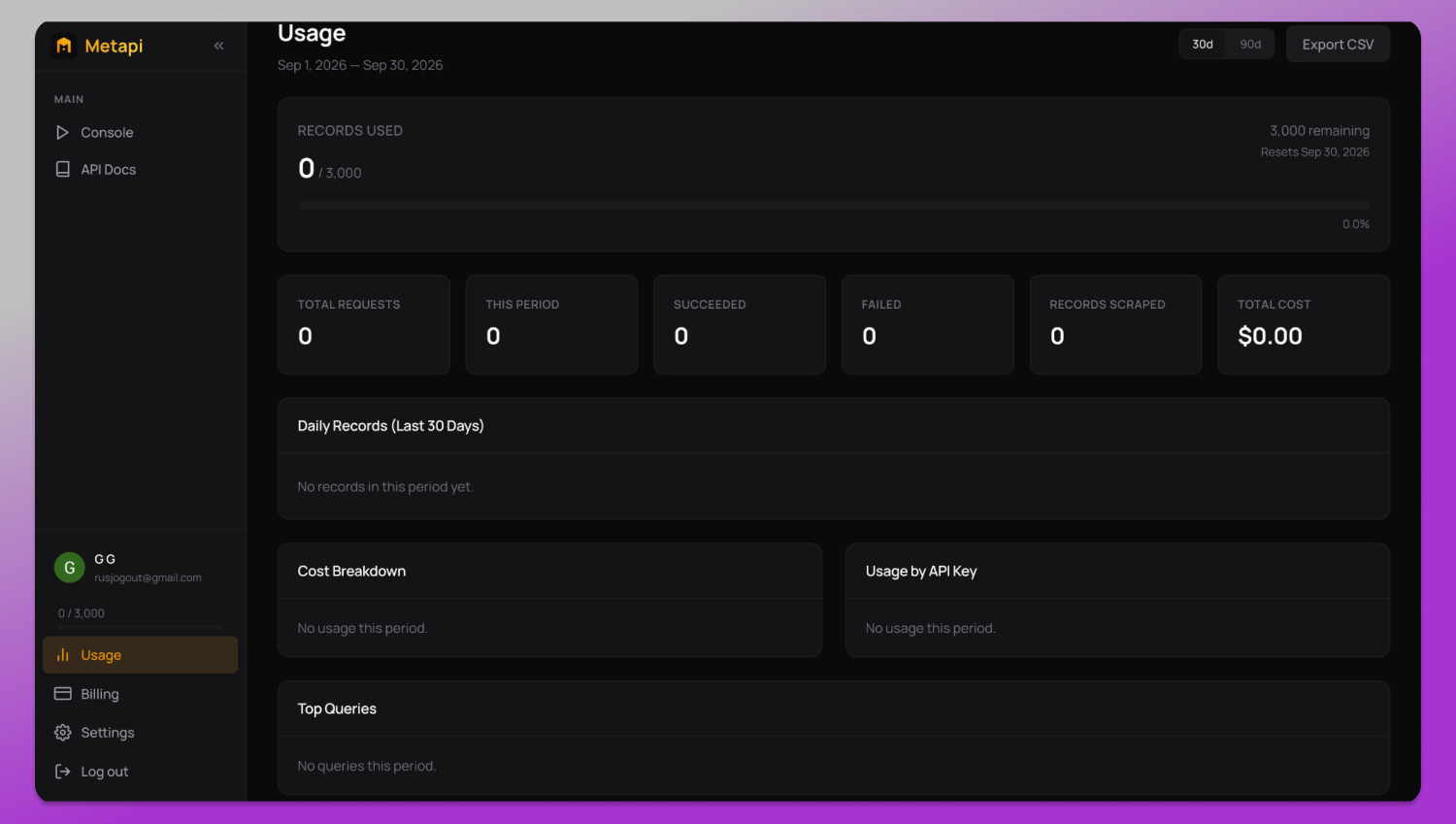
Task: Click the Succeeded stat card
Action: click(740, 324)
